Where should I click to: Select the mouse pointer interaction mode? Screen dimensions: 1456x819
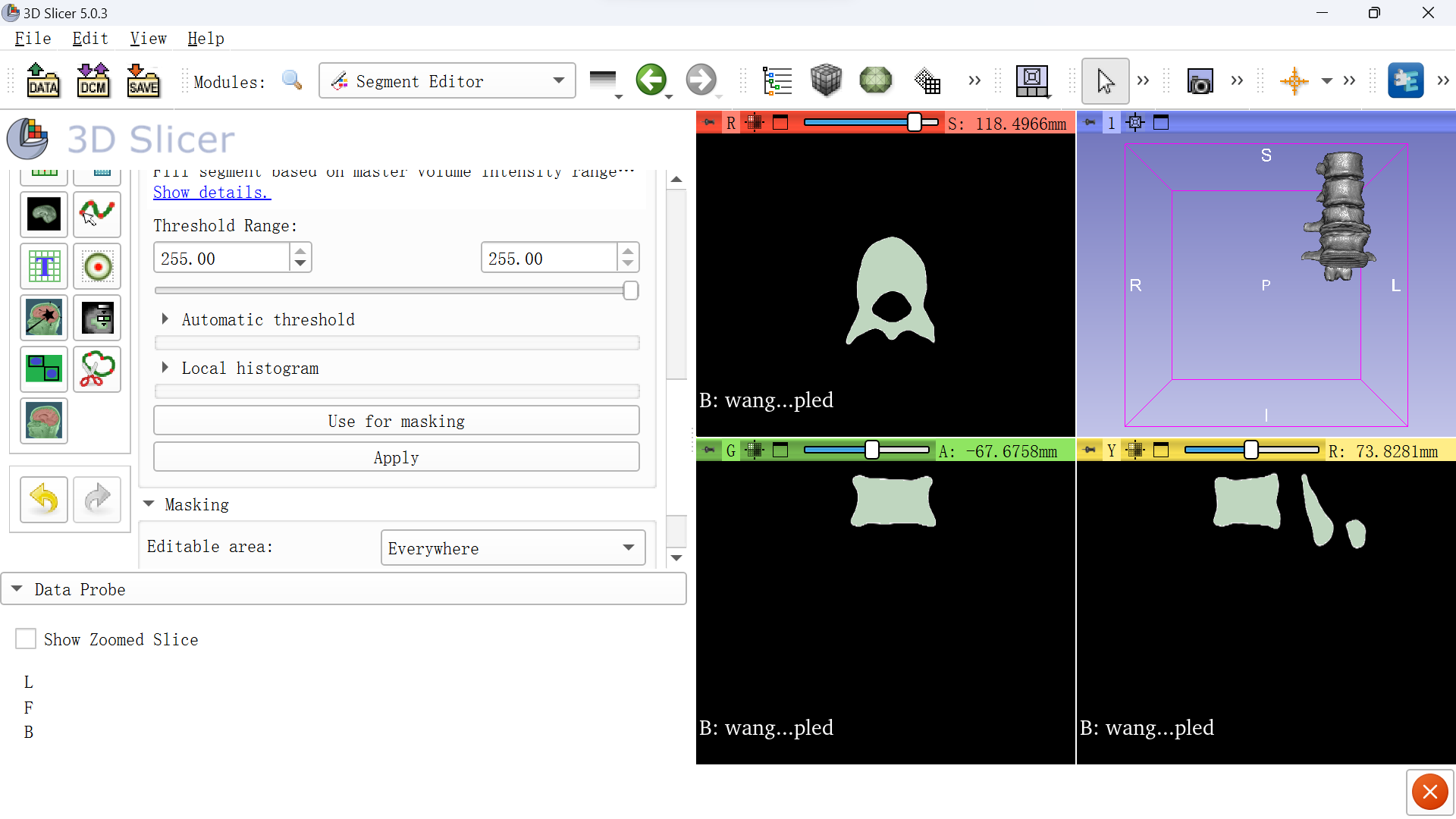pyautogui.click(x=1105, y=80)
